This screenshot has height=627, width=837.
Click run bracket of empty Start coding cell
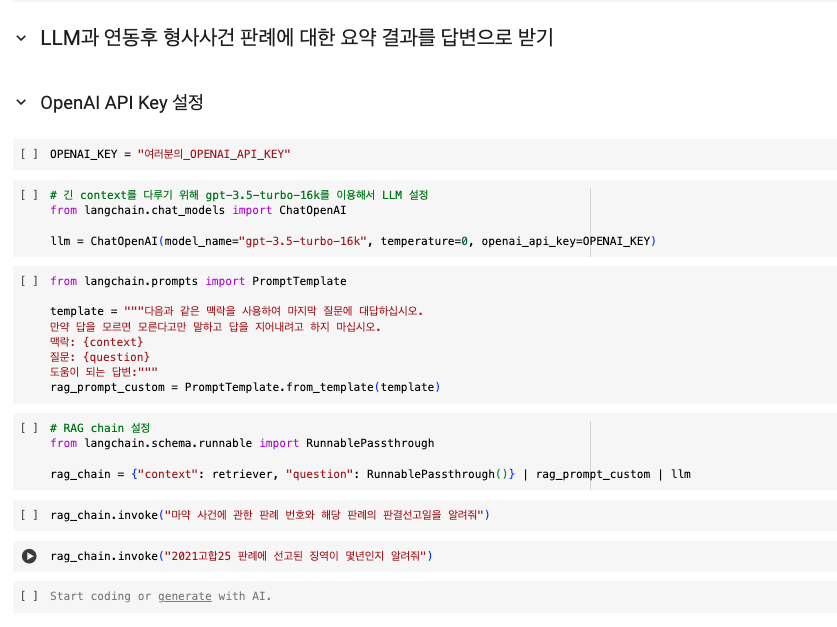[29, 596]
